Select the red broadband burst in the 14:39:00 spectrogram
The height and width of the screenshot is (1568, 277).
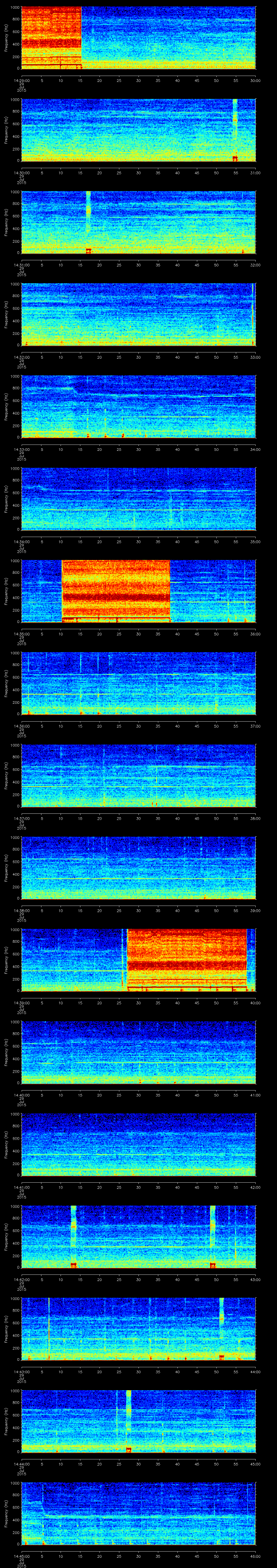coord(187,959)
